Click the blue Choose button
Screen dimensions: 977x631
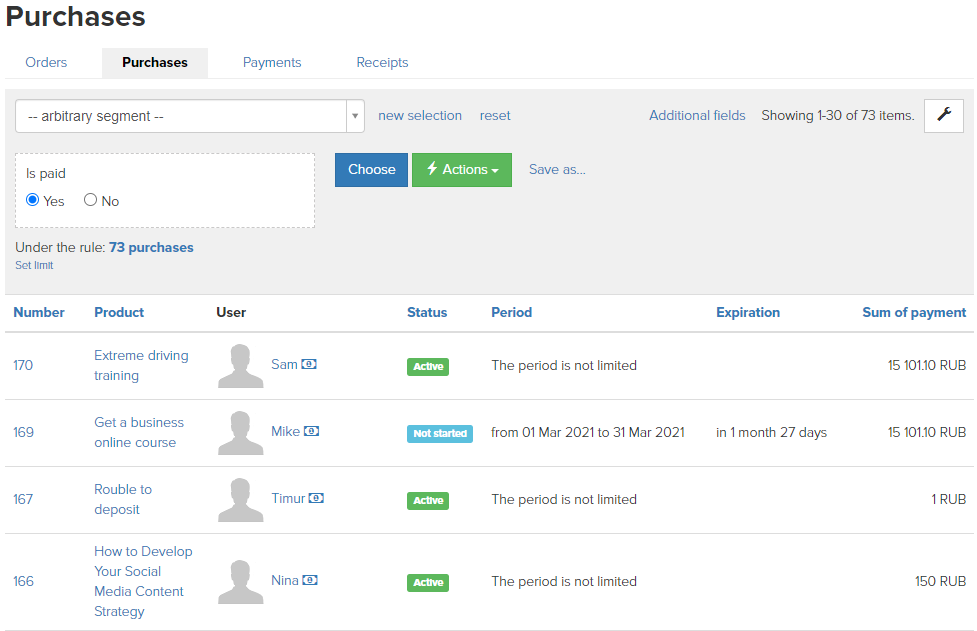point(371,169)
